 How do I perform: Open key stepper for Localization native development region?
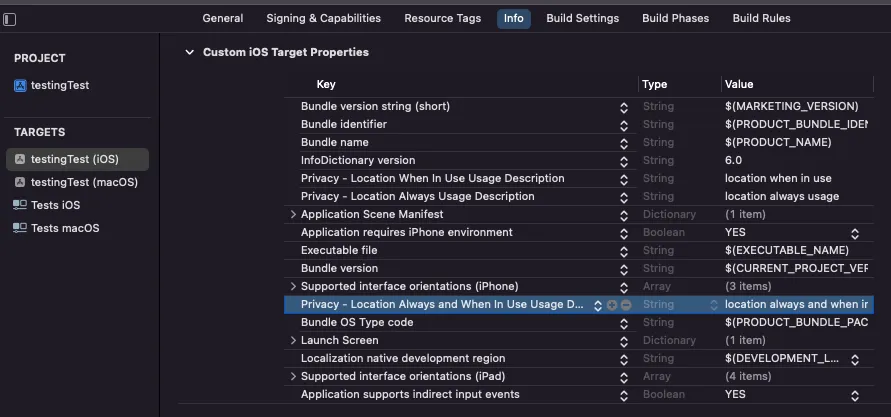pos(624,360)
